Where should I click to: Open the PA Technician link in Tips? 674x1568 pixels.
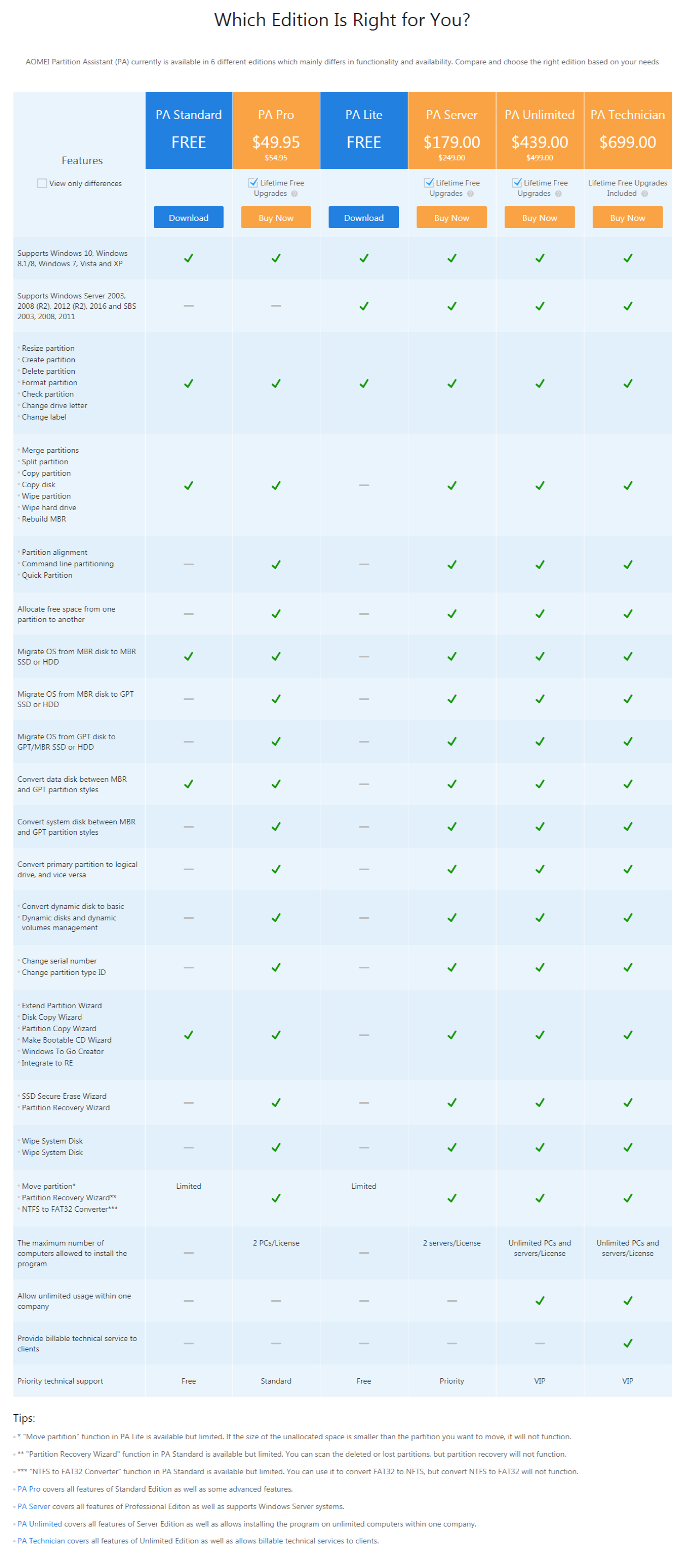(41, 1541)
